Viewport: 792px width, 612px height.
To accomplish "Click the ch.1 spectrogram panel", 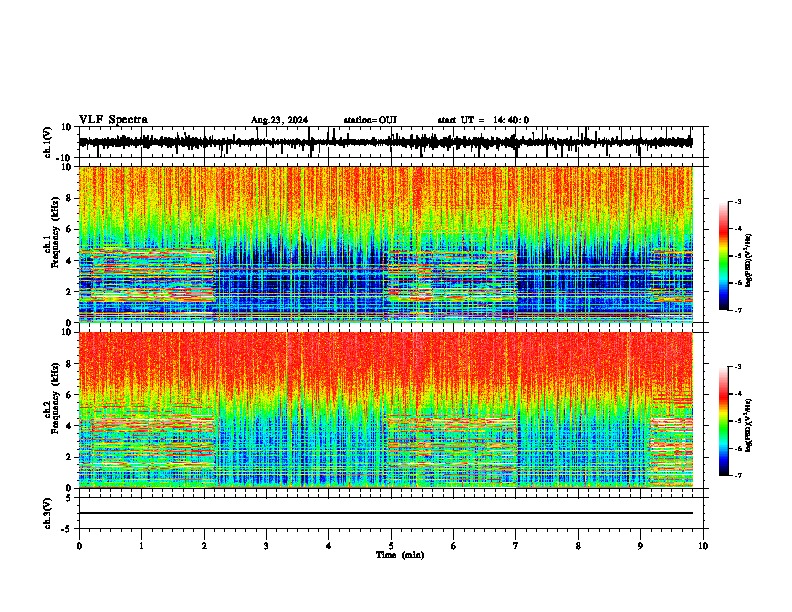I will pyautogui.click(x=386, y=244).
